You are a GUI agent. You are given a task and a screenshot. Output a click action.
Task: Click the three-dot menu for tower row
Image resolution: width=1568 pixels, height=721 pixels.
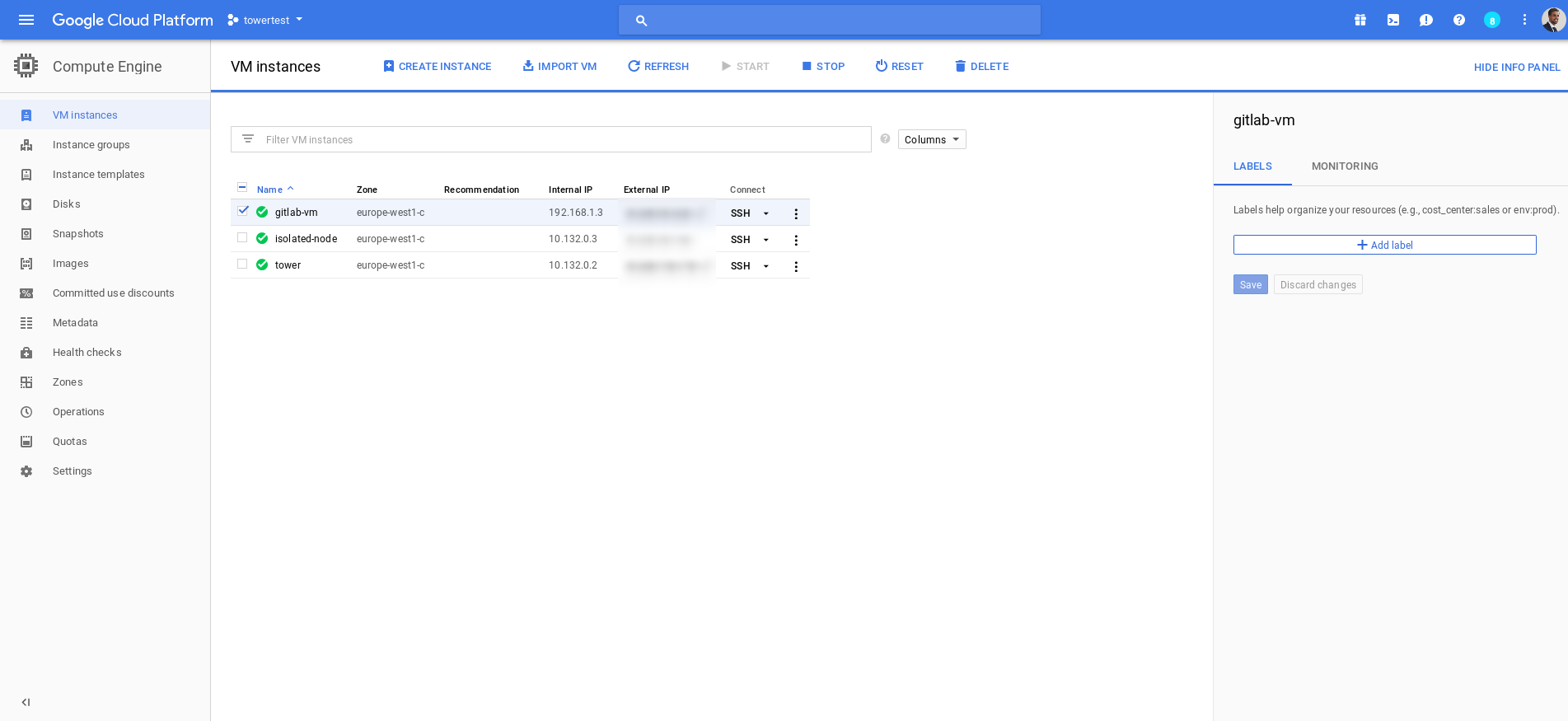point(796,266)
